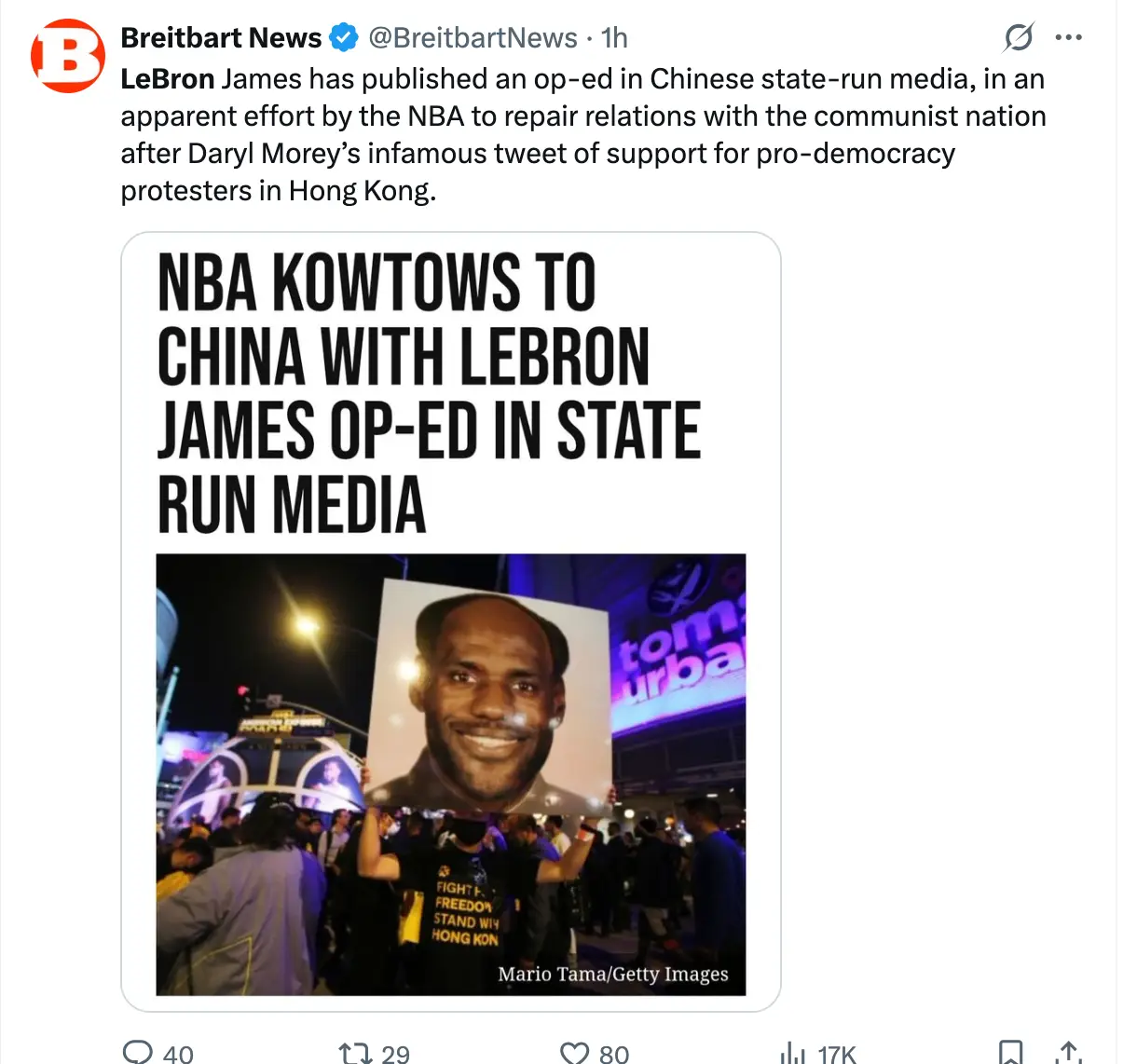Screen dimensions: 1137x1064
Task: Open the Breitbart News display name
Action: click(x=221, y=38)
